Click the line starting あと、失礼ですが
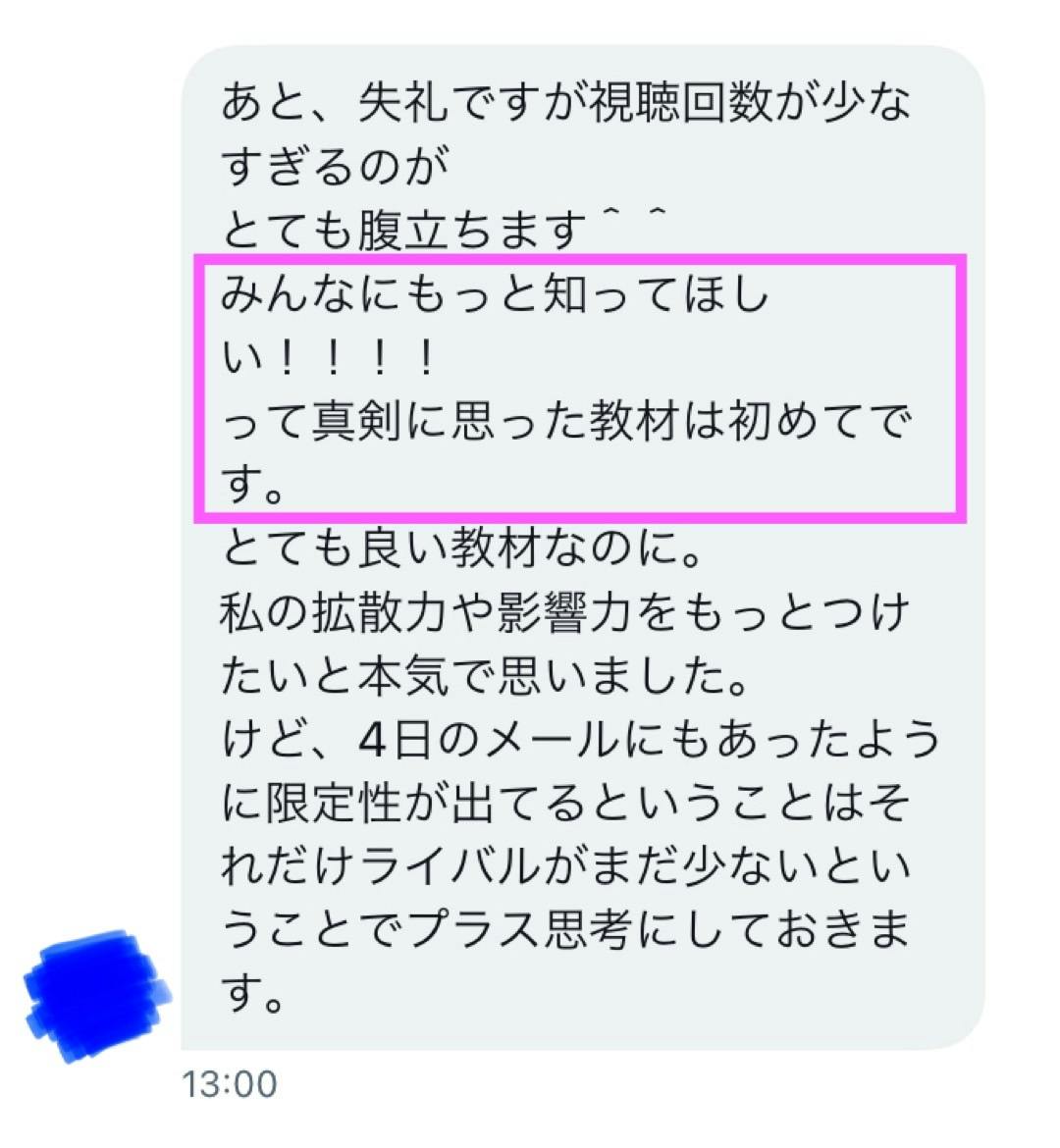Viewport: 1060px width, 1148px height. (565, 101)
